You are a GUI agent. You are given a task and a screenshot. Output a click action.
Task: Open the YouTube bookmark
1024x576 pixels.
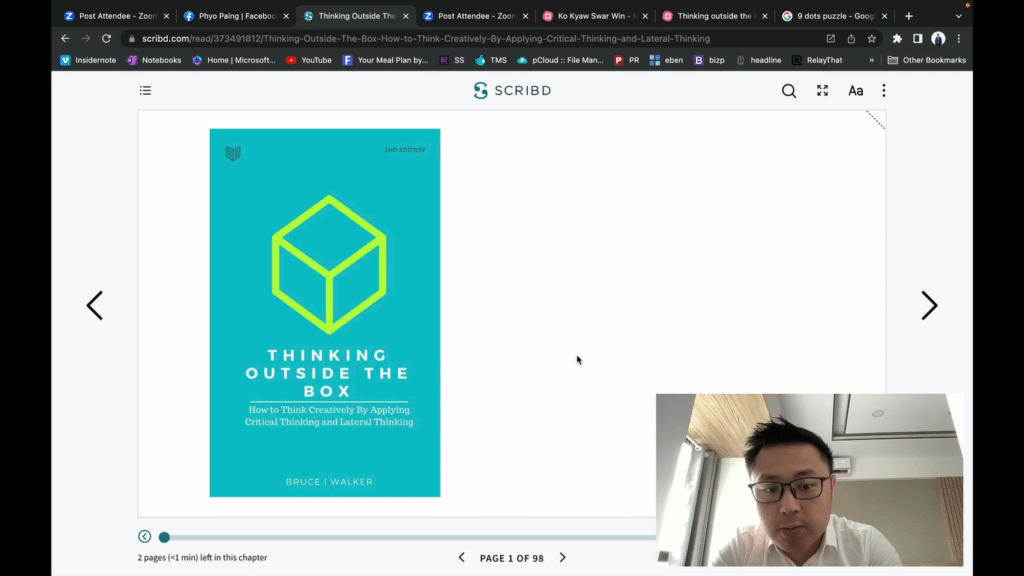309,60
